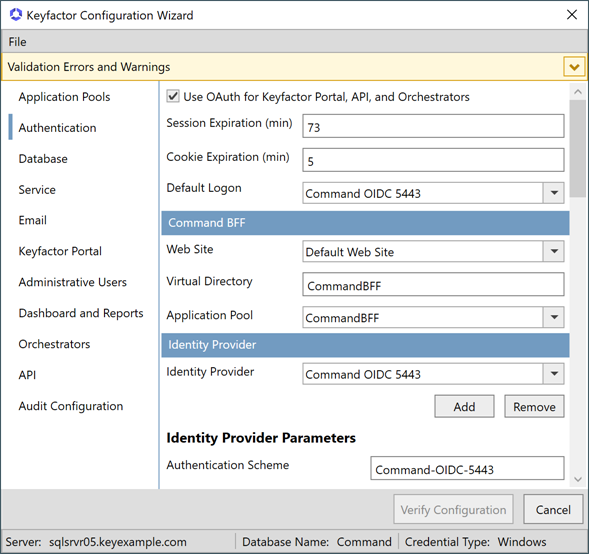589x554 pixels.
Task: Switch to the Email section
Action: pos(33,220)
